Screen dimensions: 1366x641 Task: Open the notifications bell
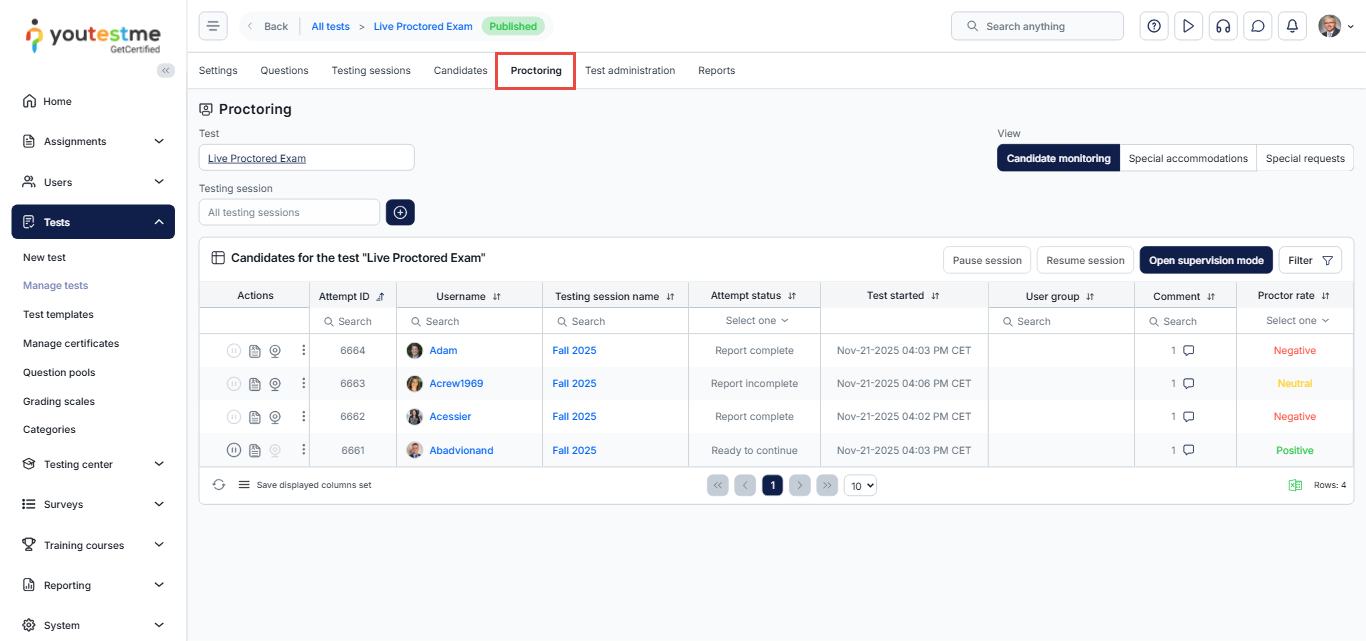[1292, 26]
